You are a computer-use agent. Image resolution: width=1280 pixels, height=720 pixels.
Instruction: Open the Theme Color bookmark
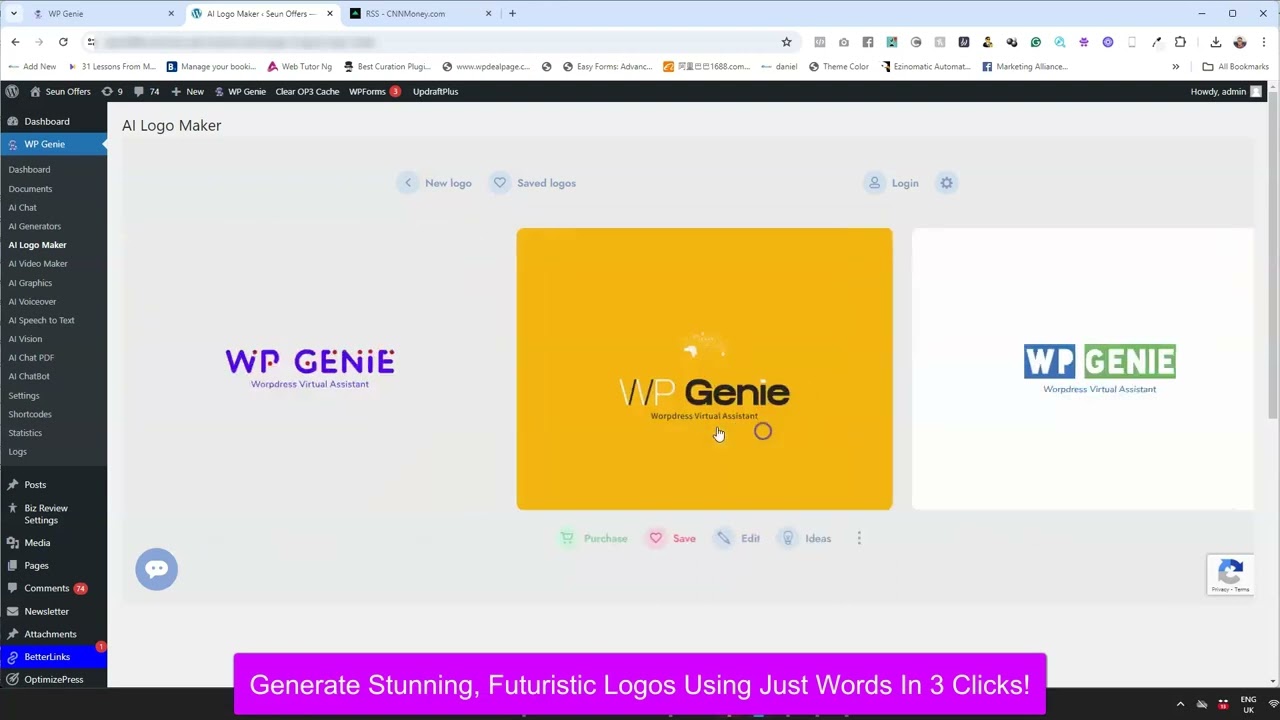pyautogui.click(x=838, y=67)
